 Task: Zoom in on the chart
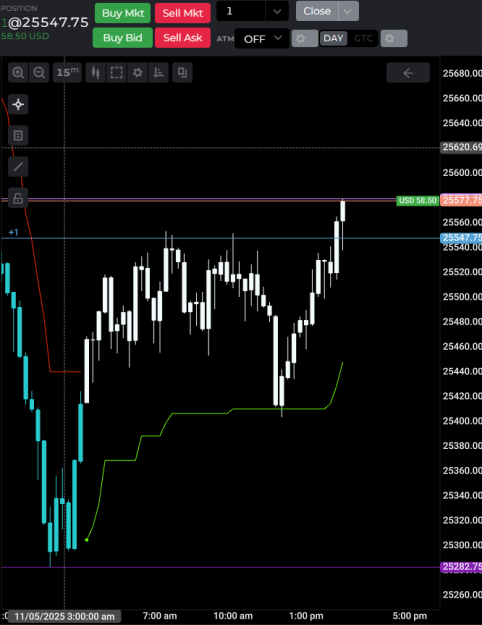point(18,73)
